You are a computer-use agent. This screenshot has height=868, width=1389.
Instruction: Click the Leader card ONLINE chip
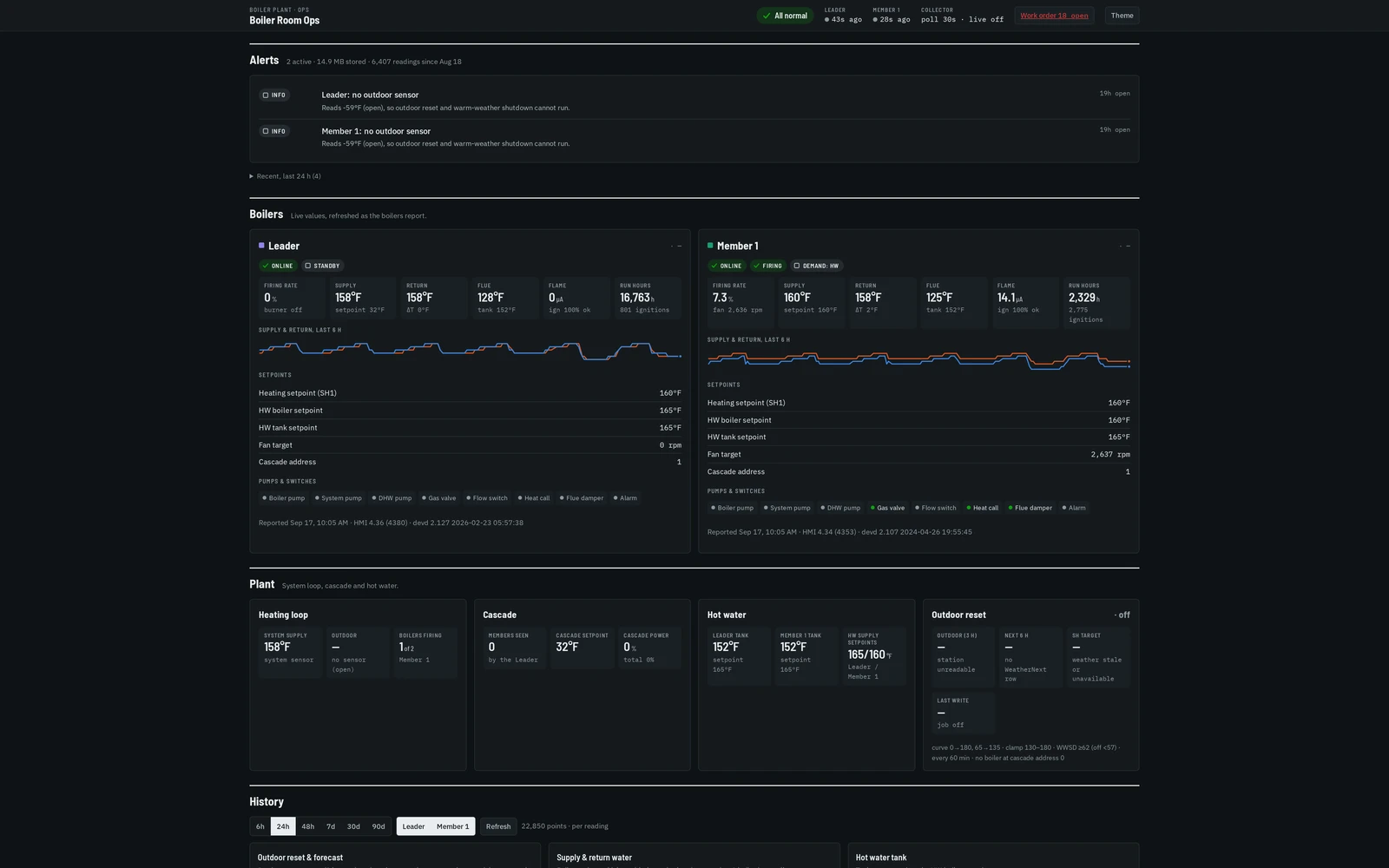pos(278,266)
